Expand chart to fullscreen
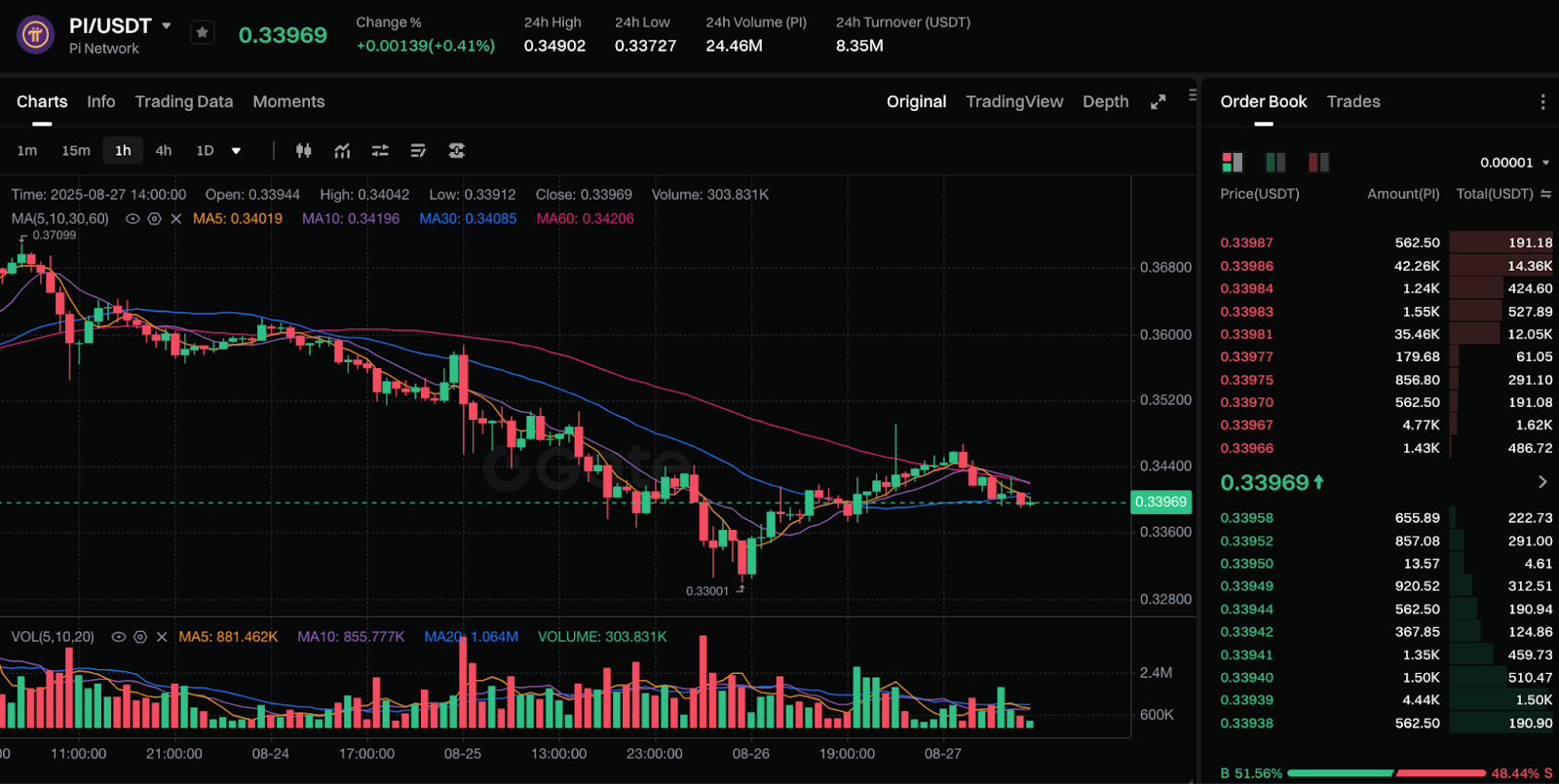1559x784 pixels. tap(1158, 102)
